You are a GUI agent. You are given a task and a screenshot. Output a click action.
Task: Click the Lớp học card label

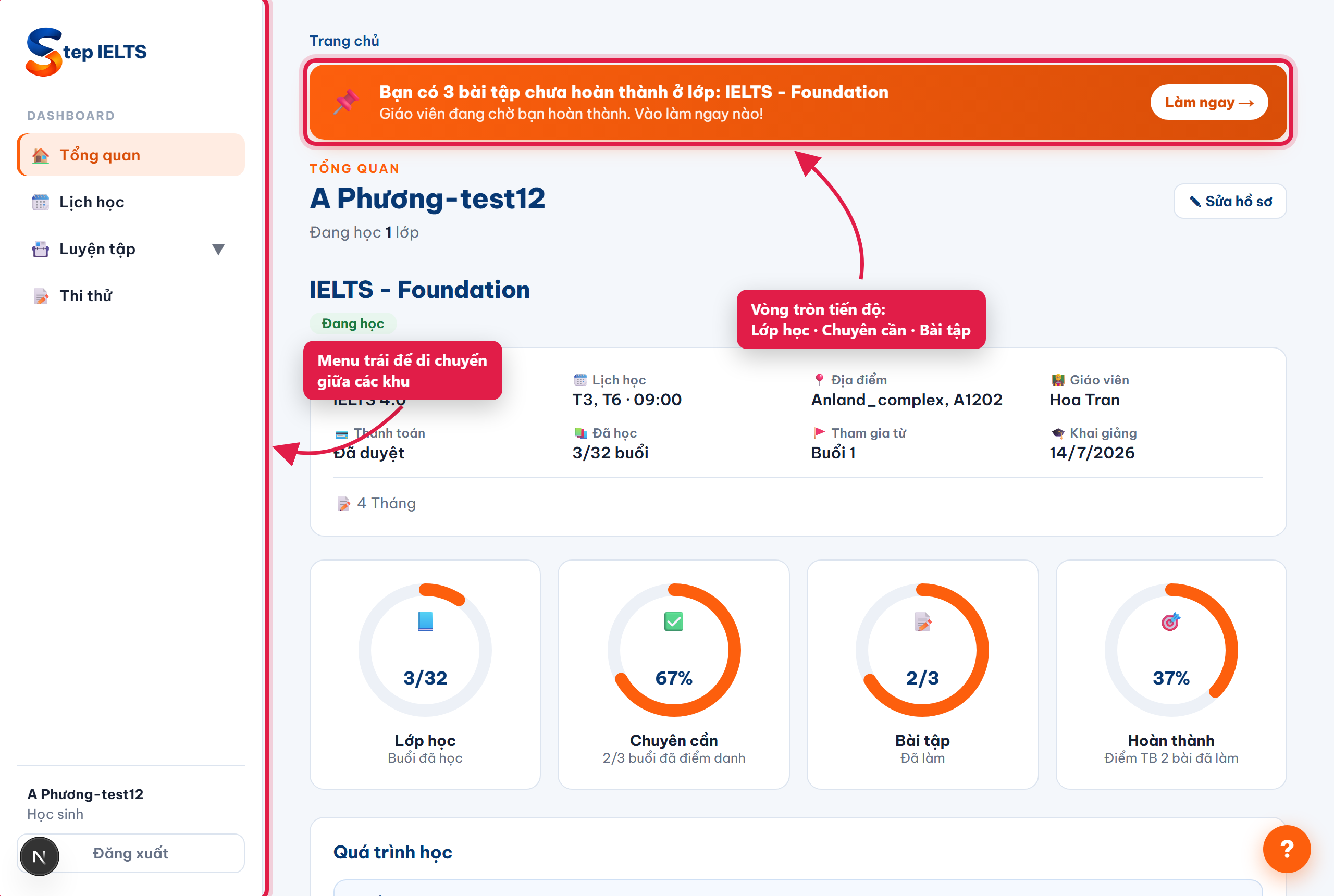[x=425, y=741]
